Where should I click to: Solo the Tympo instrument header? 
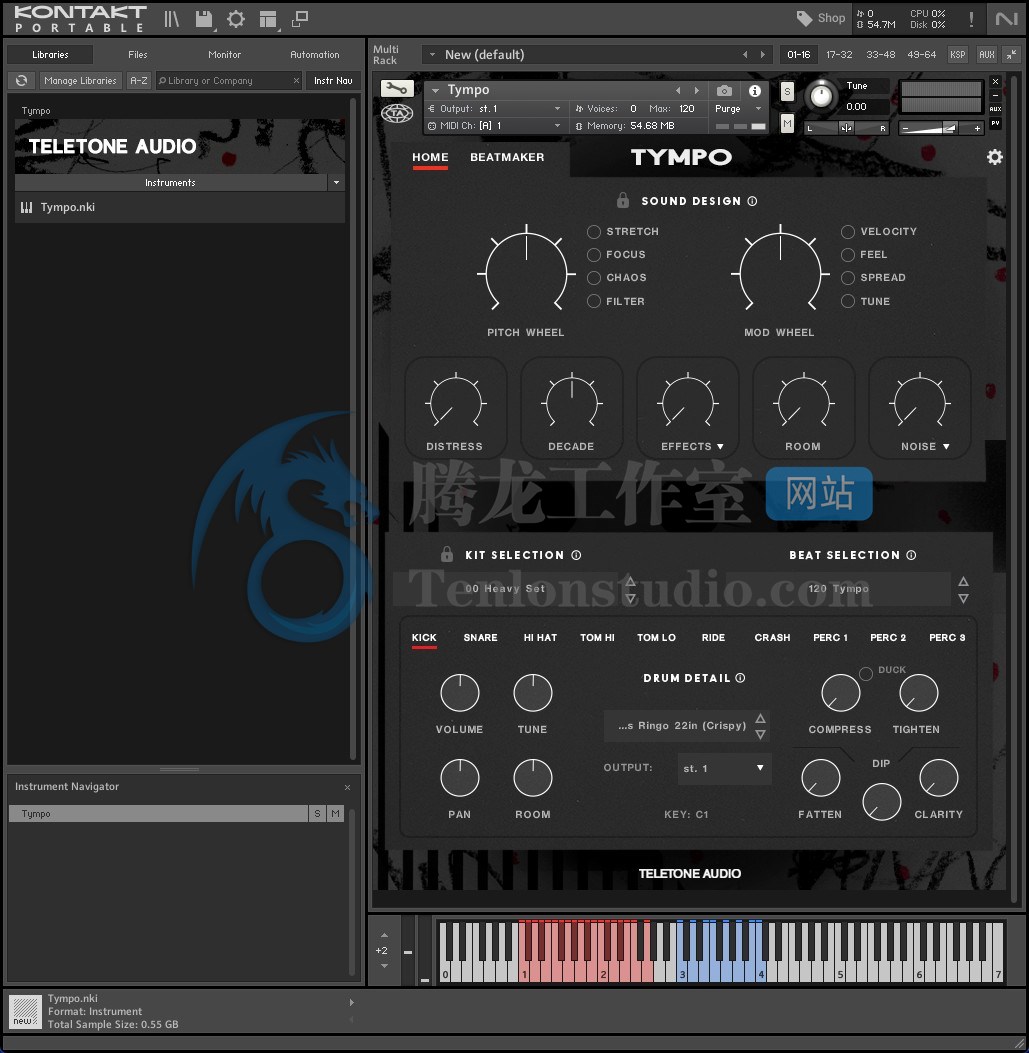787,91
